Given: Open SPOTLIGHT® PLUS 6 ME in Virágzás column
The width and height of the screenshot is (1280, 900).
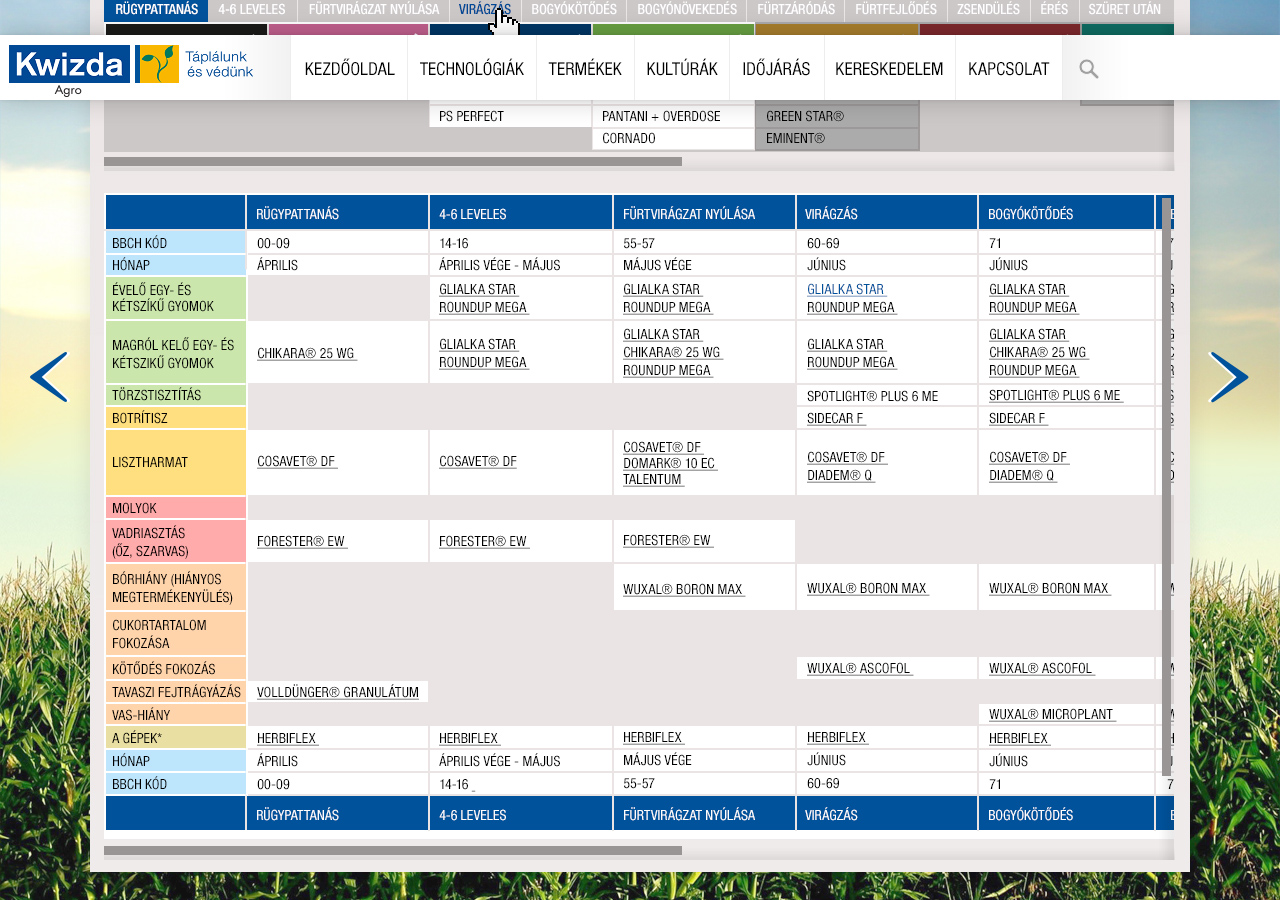Looking at the screenshot, I should (x=872, y=396).
